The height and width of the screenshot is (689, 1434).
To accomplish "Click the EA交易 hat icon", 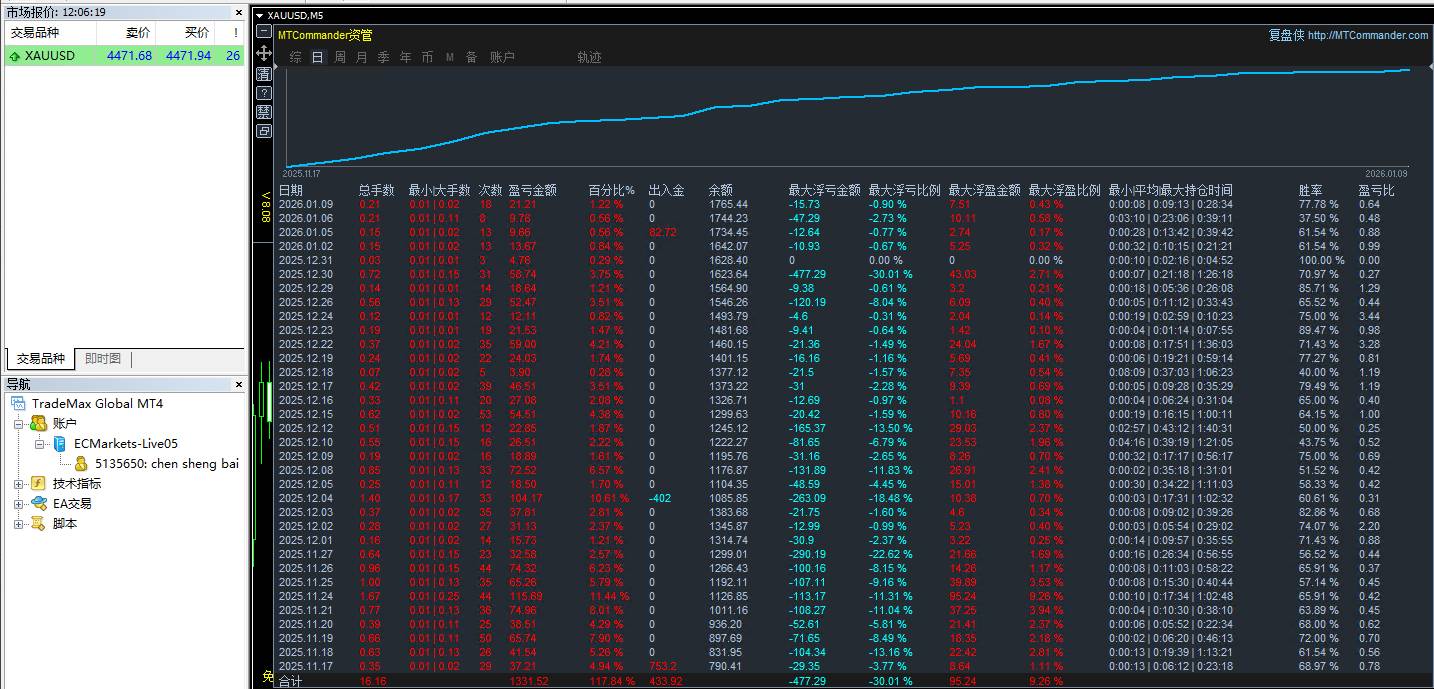I will point(39,504).
